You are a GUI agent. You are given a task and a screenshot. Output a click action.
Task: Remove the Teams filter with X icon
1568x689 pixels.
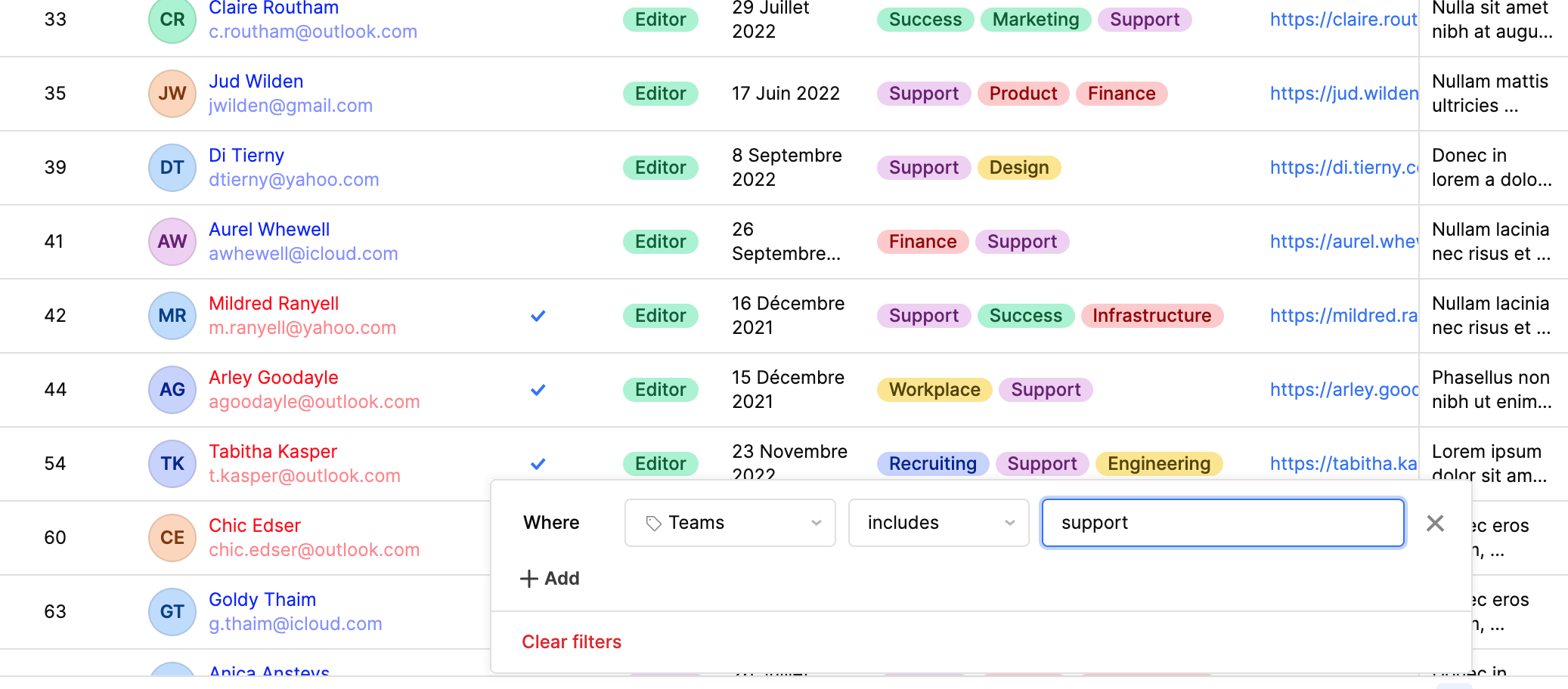[x=1435, y=523]
